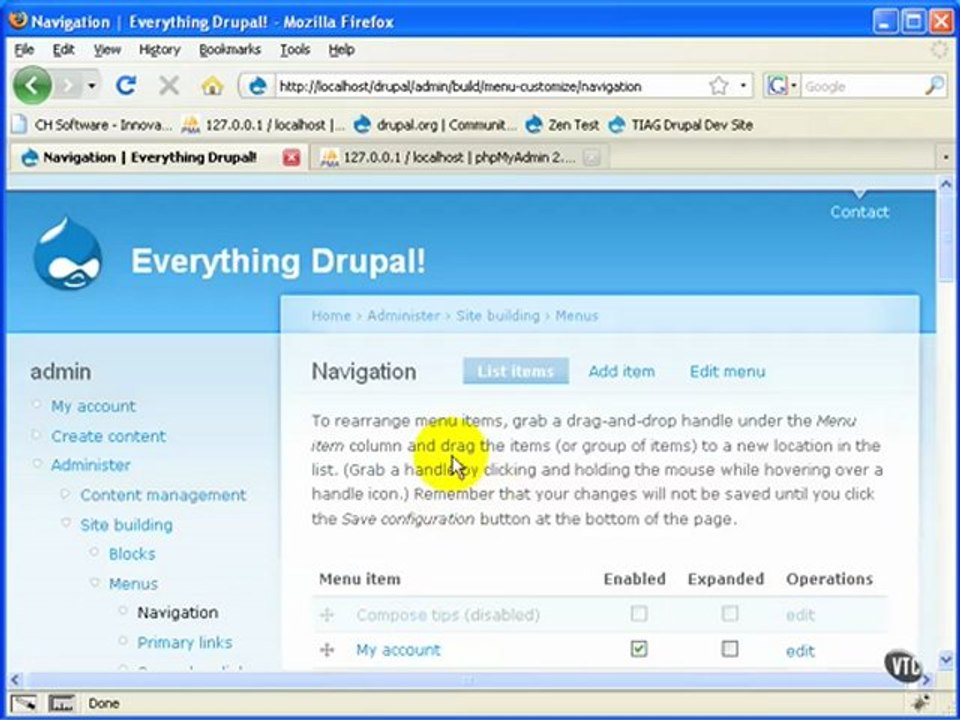
Task: Open the back/forward history dropdown arrow
Action: (91, 86)
